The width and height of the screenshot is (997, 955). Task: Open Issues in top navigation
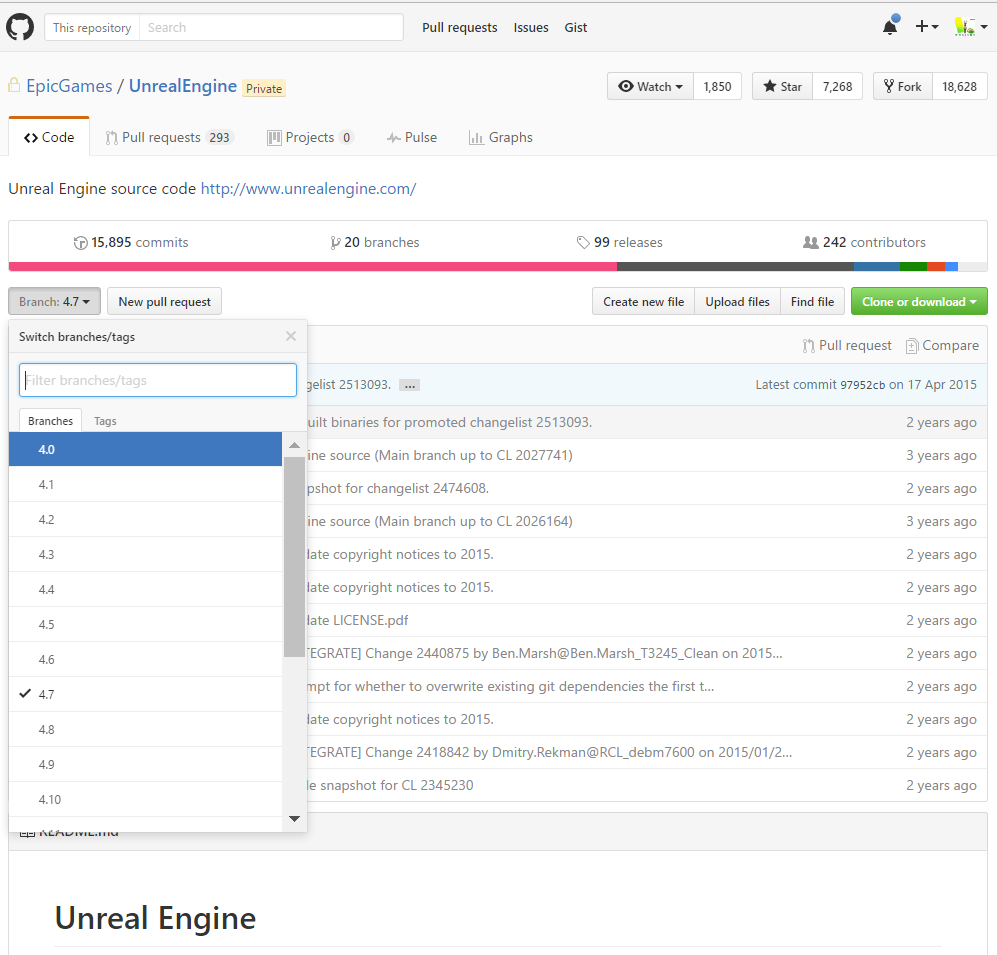pyautogui.click(x=531, y=27)
